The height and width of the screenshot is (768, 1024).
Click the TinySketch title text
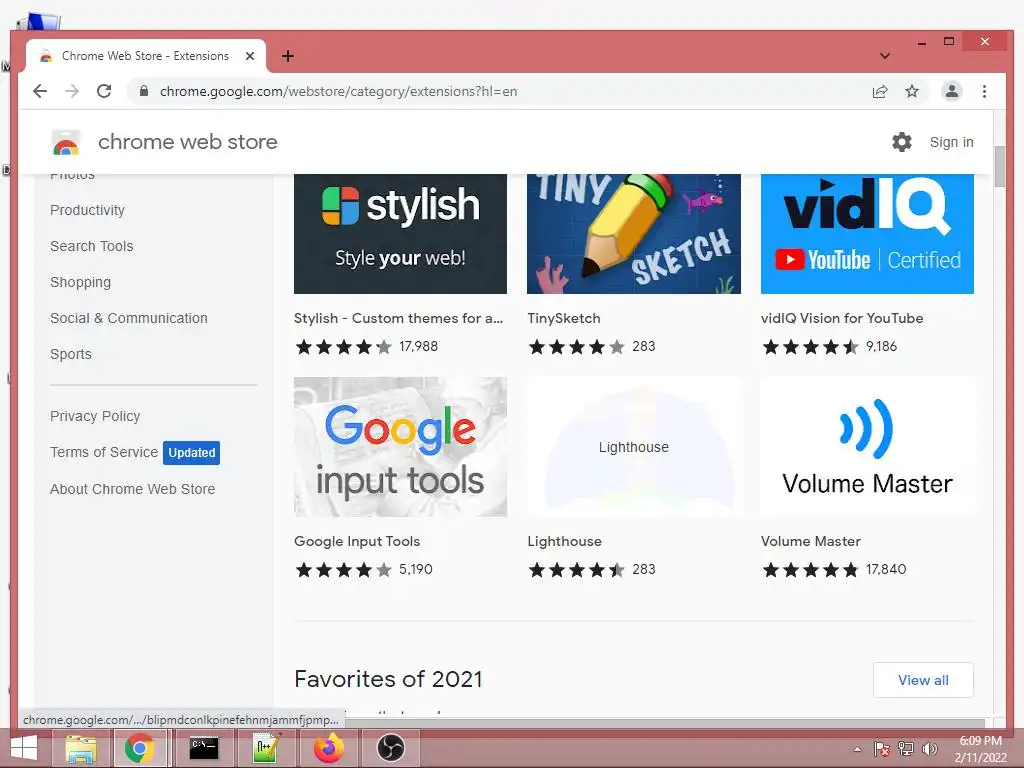click(564, 318)
